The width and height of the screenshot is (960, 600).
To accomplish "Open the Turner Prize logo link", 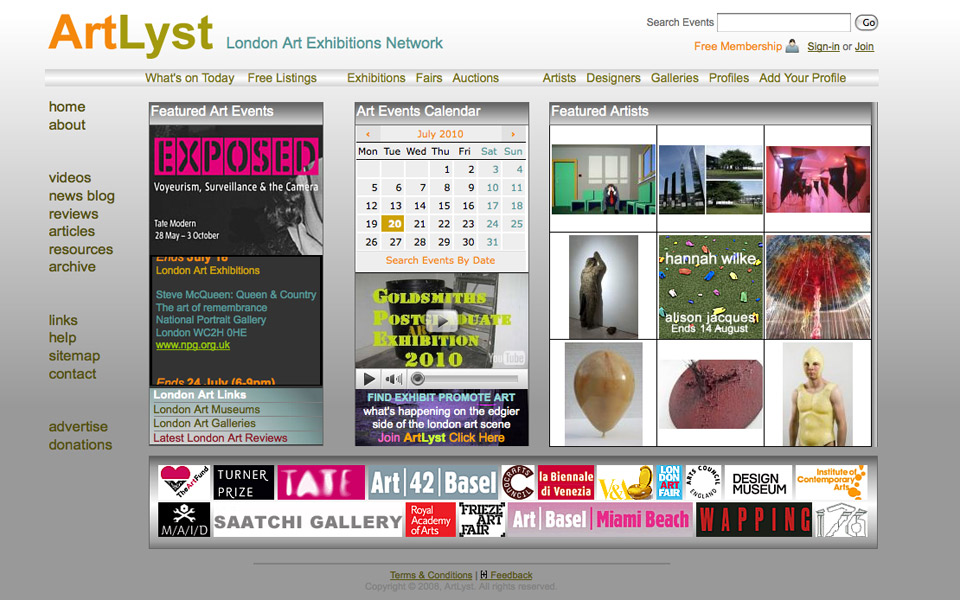I will tap(243, 482).
